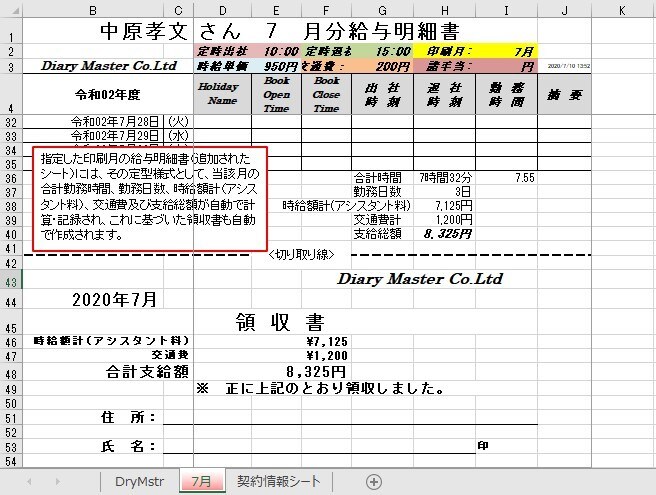Select column F header
This screenshot has width=656, height=495.
tap(326, 10)
